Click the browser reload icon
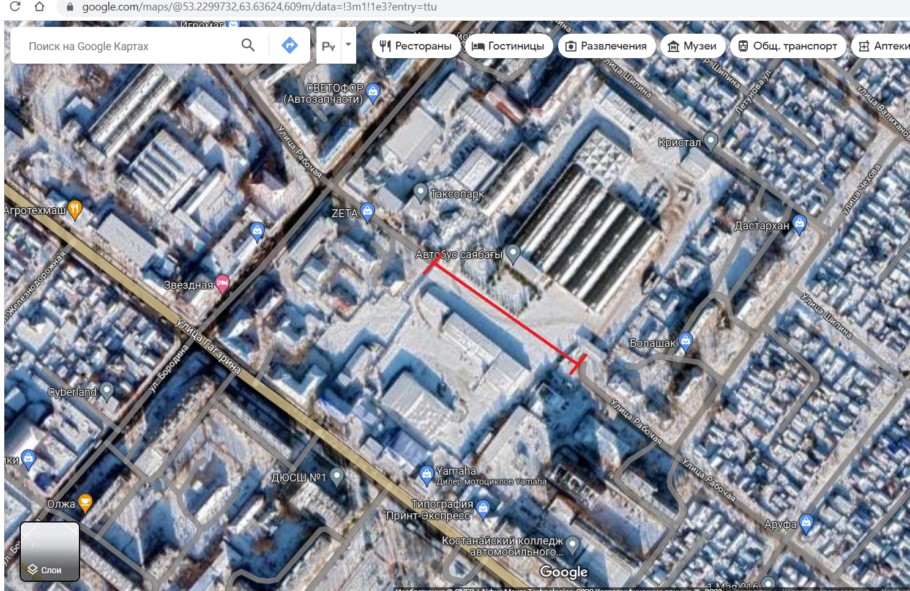This screenshot has height=591, width=910. click(15, 7)
